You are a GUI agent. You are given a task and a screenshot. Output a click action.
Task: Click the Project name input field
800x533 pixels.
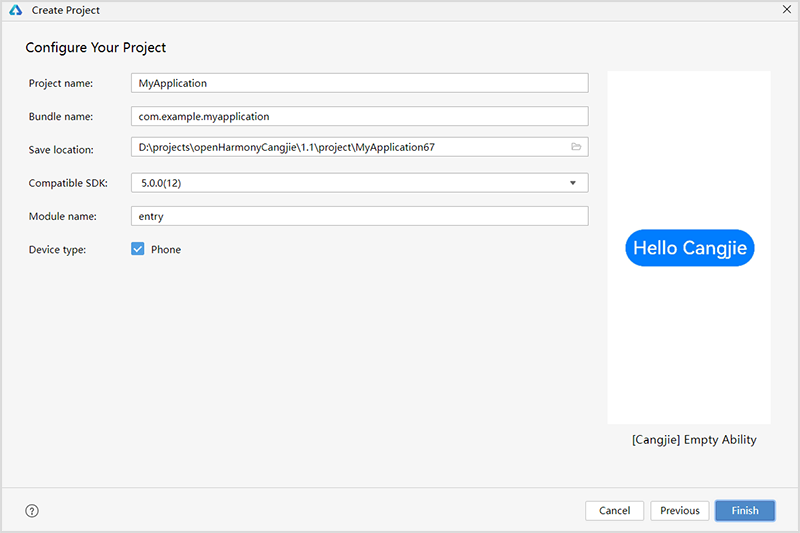coord(359,83)
